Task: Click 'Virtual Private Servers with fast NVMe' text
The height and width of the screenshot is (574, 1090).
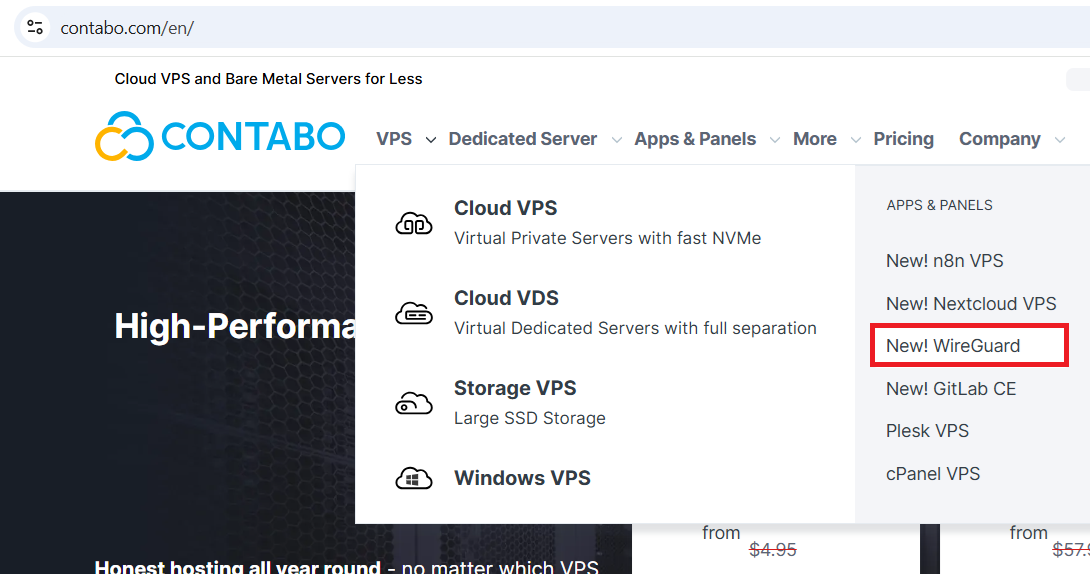Action: (x=608, y=238)
